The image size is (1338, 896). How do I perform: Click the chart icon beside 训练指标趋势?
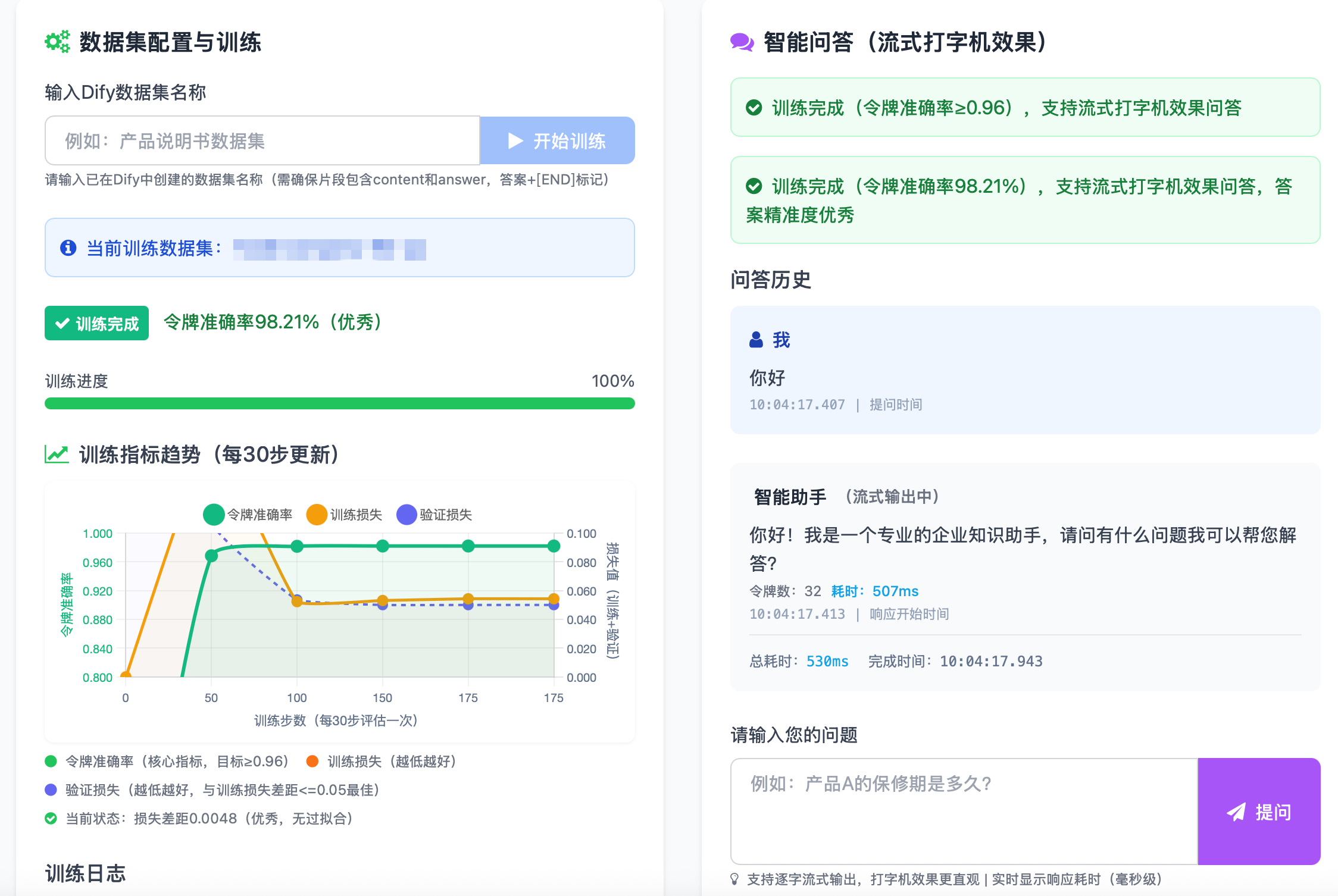[x=56, y=454]
